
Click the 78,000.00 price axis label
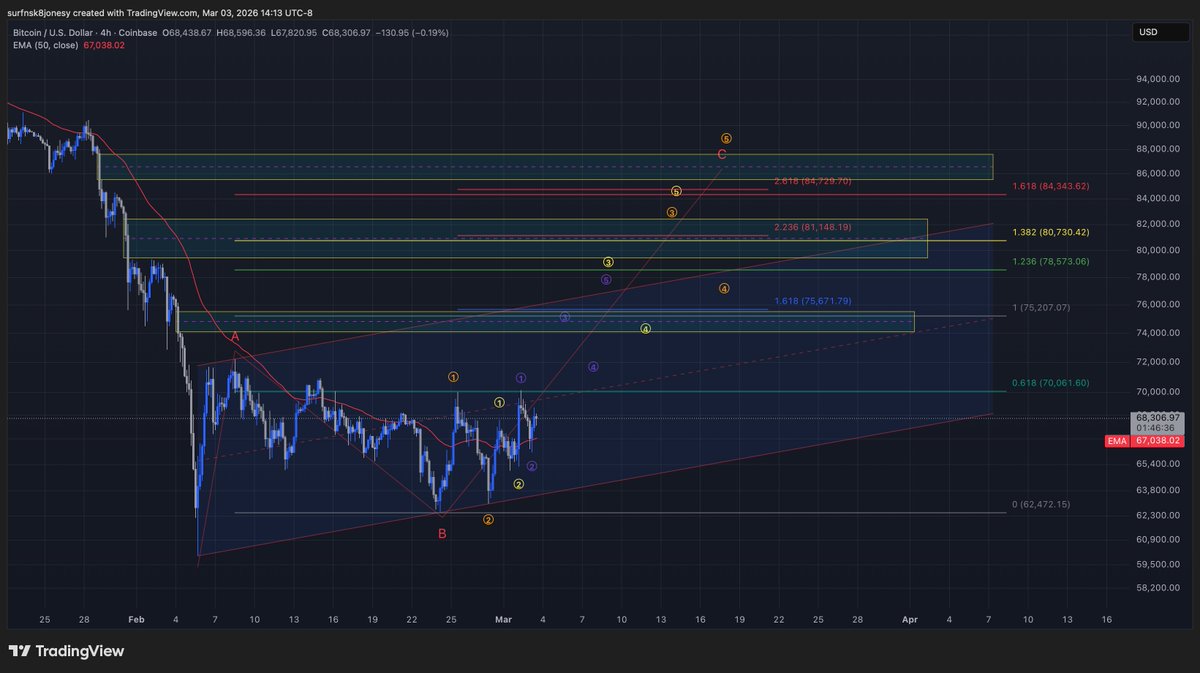click(x=1159, y=277)
